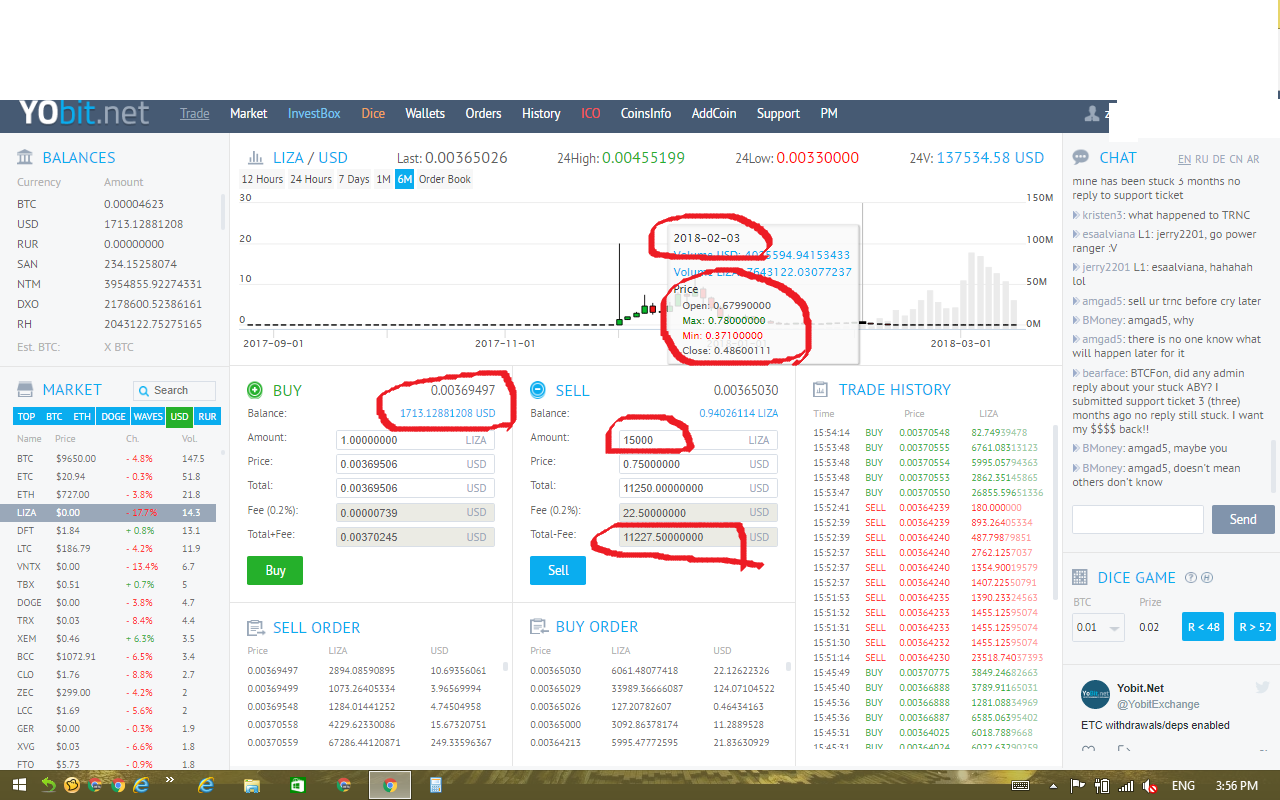
Task: Bet on R < 48
Action: coord(1203,627)
